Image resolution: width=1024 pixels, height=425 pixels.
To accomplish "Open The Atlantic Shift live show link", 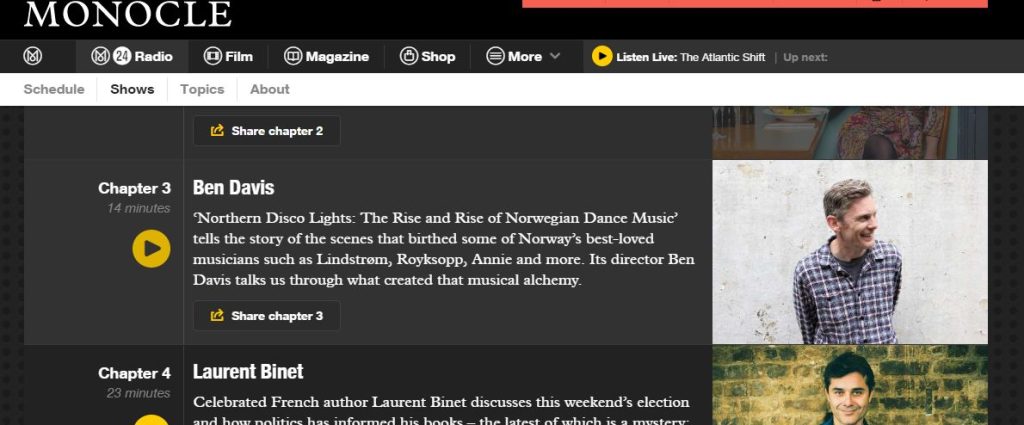I will coord(722,57).
